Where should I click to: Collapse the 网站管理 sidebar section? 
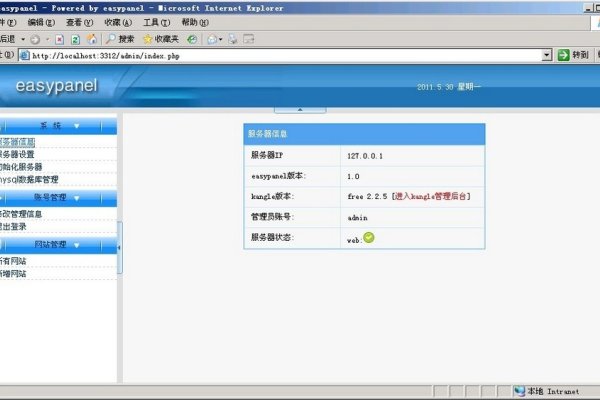(x=58, y=245)
